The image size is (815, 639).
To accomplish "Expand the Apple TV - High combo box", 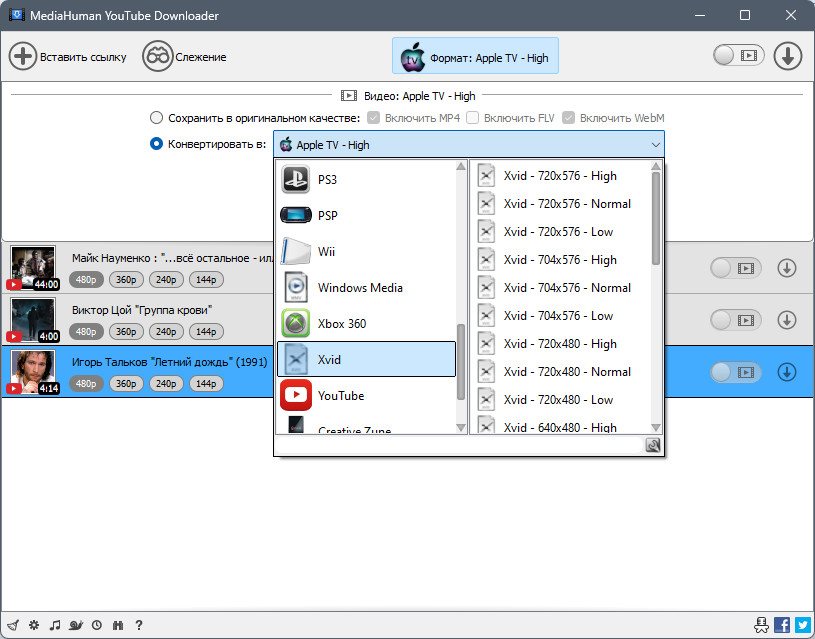I will [x=469, y=145].
